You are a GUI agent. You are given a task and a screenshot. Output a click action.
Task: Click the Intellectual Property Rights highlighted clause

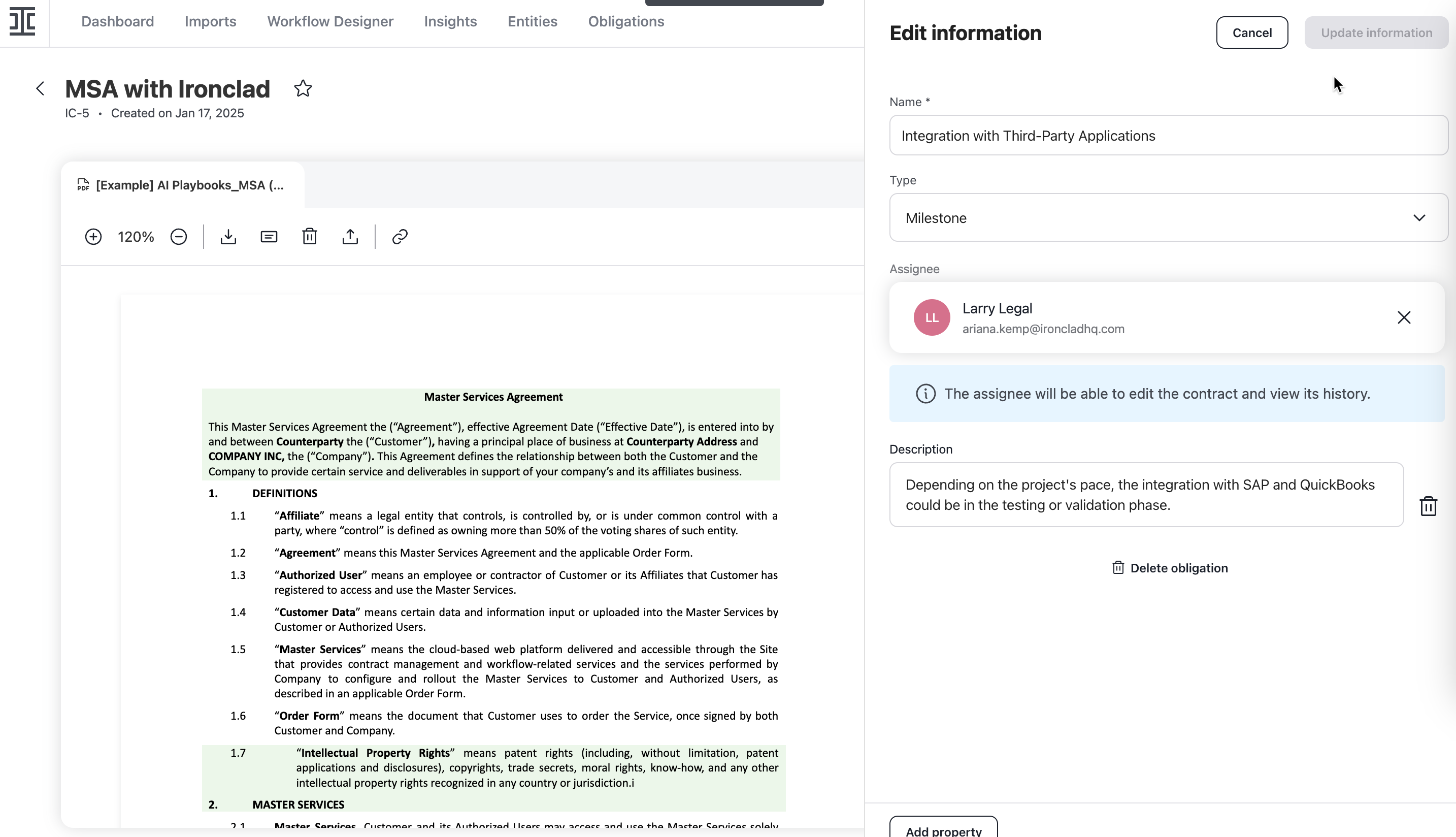point(492,767)
